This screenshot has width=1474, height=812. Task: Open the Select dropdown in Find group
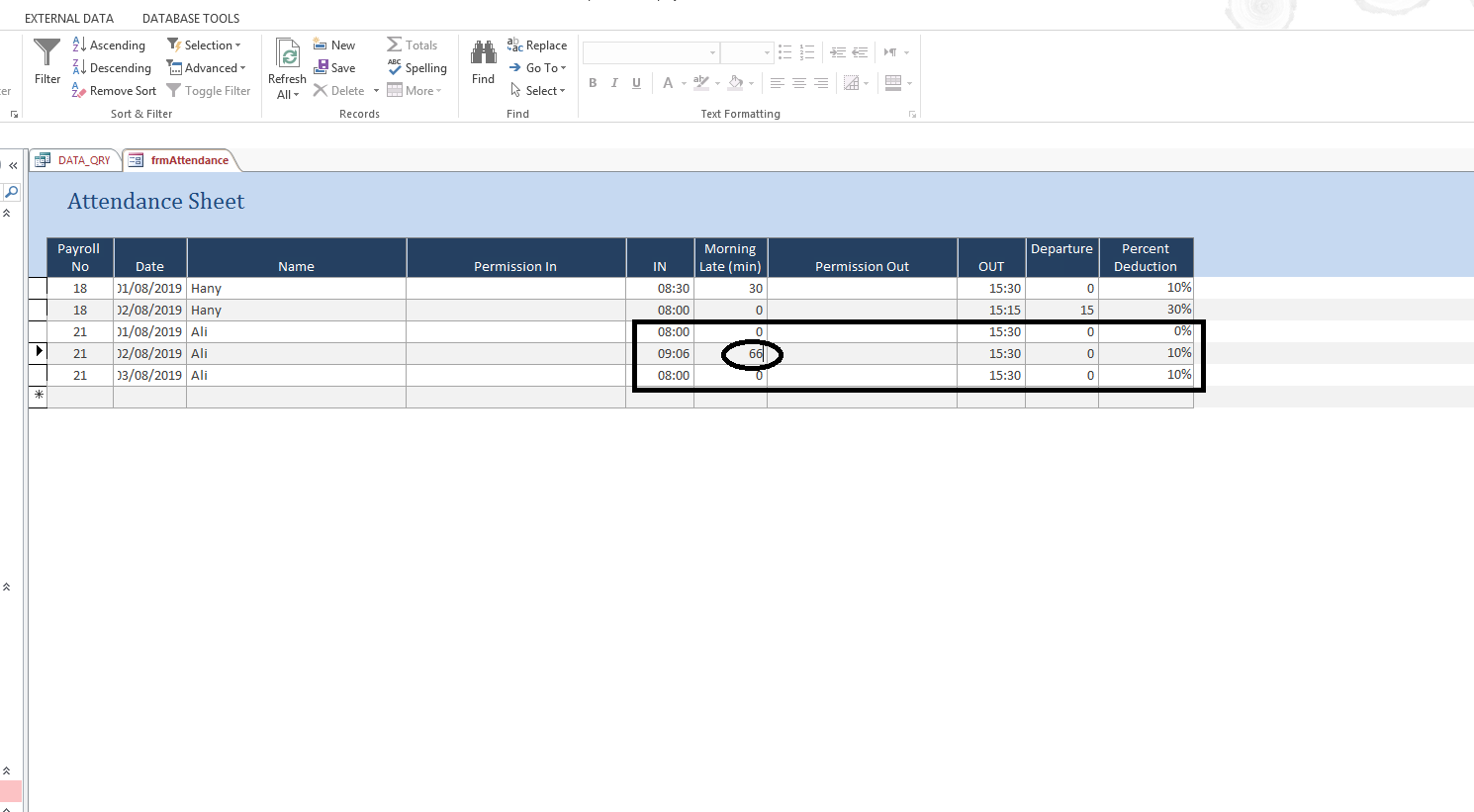537,91
